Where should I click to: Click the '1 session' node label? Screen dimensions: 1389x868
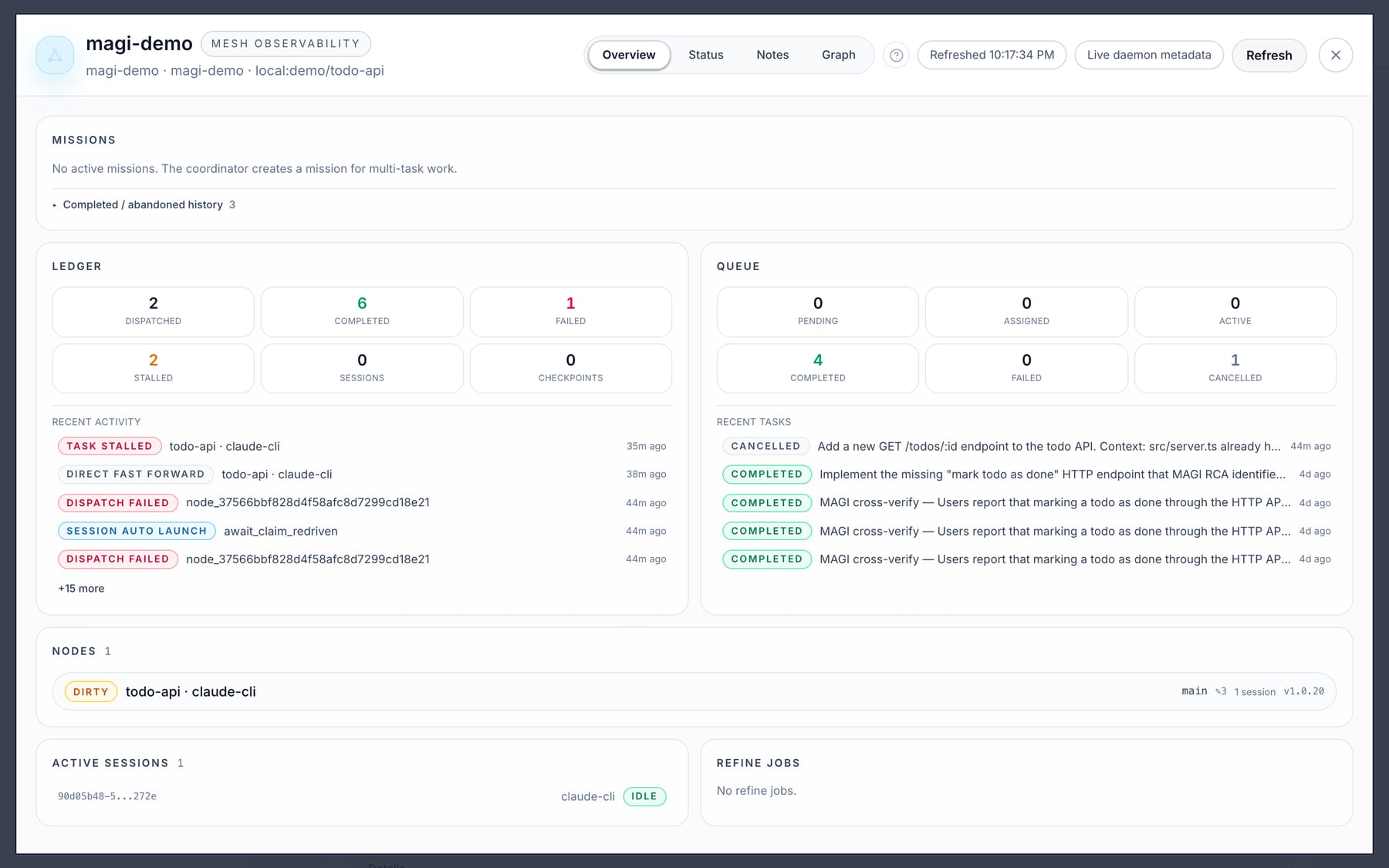[1255, 692]
